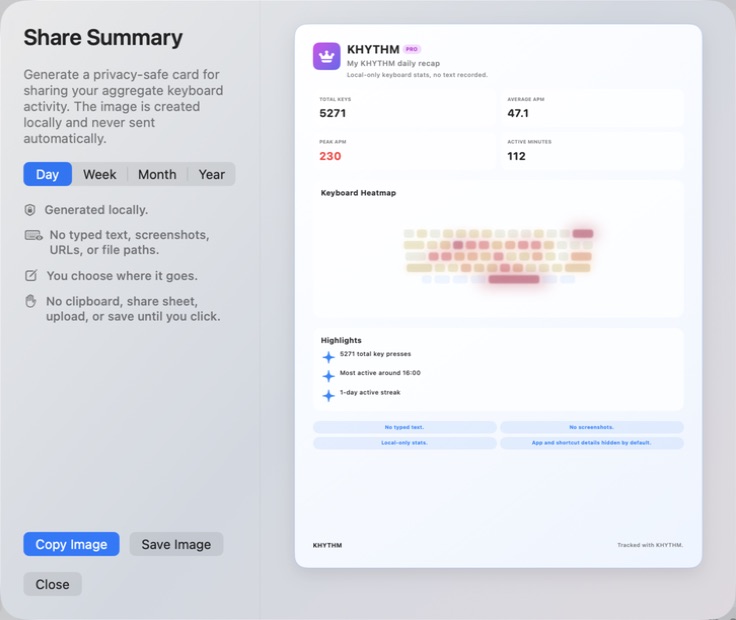Click the hand icon beside No clipboard
Screen dimensions: 736x620
point(31,301)
